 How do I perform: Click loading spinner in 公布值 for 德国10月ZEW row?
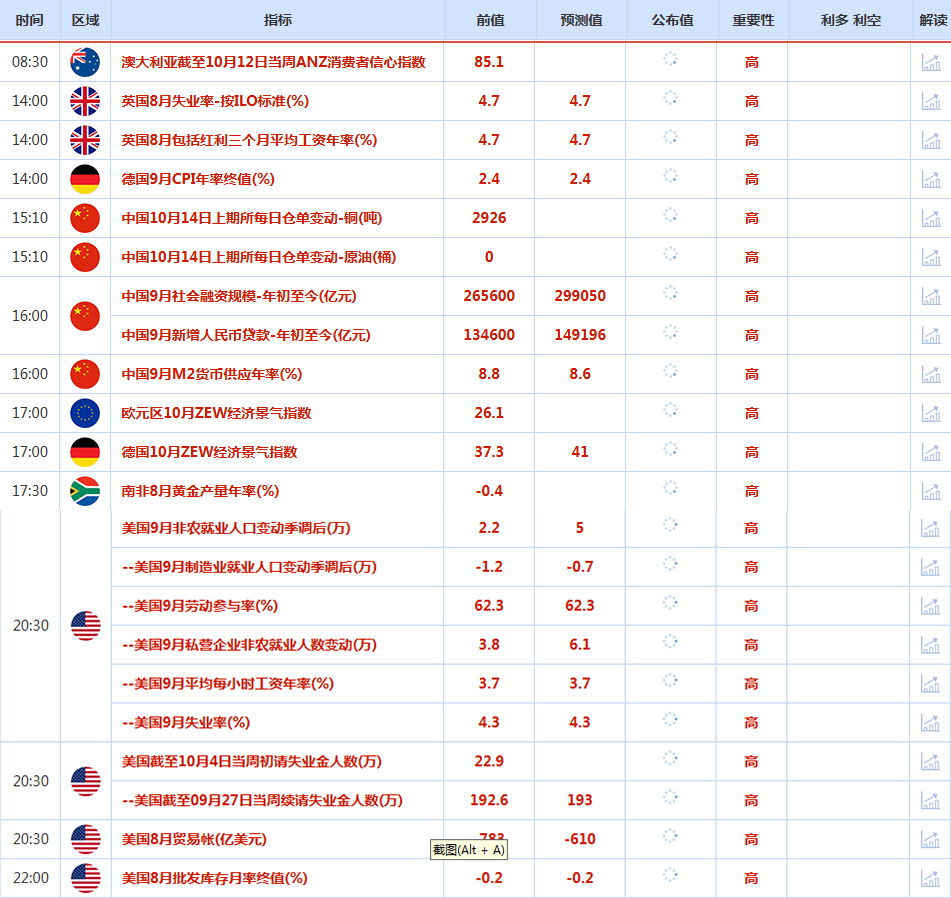point(671,451)
